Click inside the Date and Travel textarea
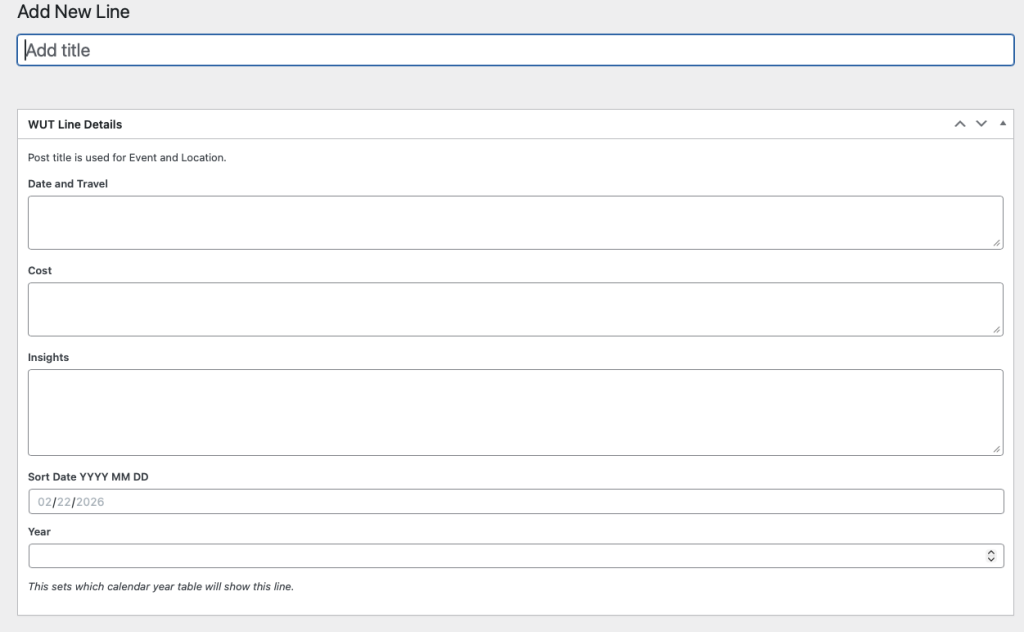Screen dimensions: 1024x632 pyautogui.click(x=515, y=222)
